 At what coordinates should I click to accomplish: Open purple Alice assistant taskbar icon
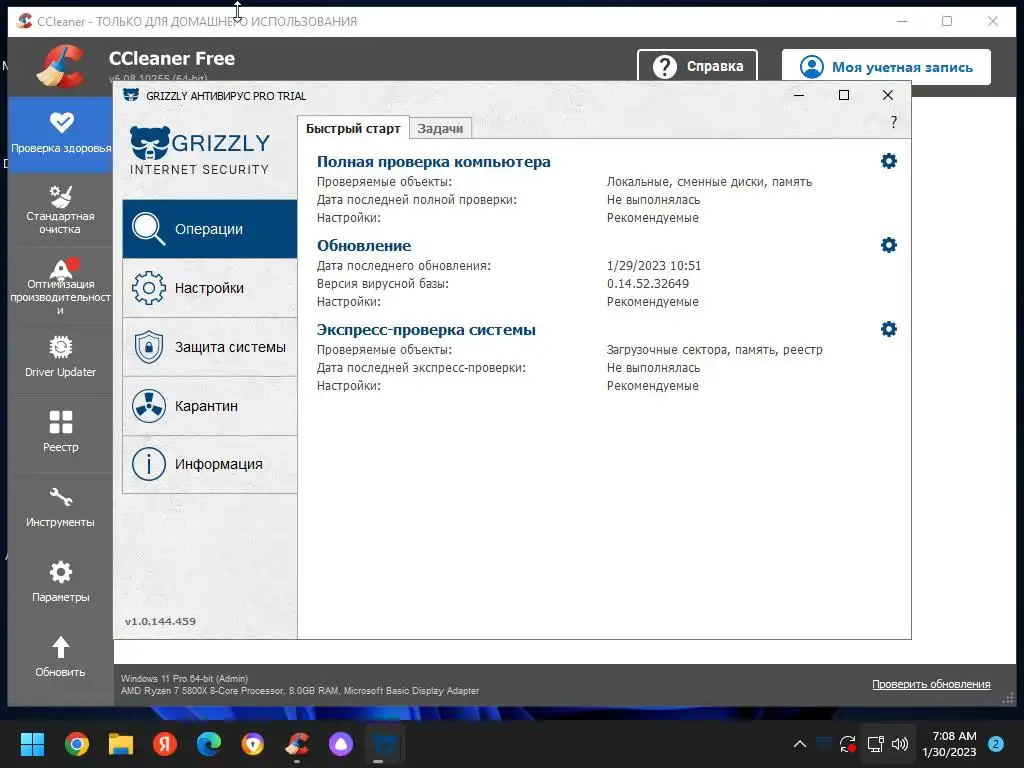point(341,744)
